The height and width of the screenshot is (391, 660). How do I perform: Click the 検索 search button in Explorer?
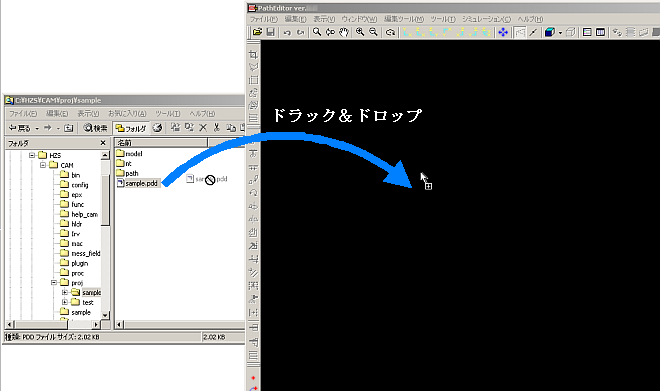pyautogui.click(x=96, y=128)
